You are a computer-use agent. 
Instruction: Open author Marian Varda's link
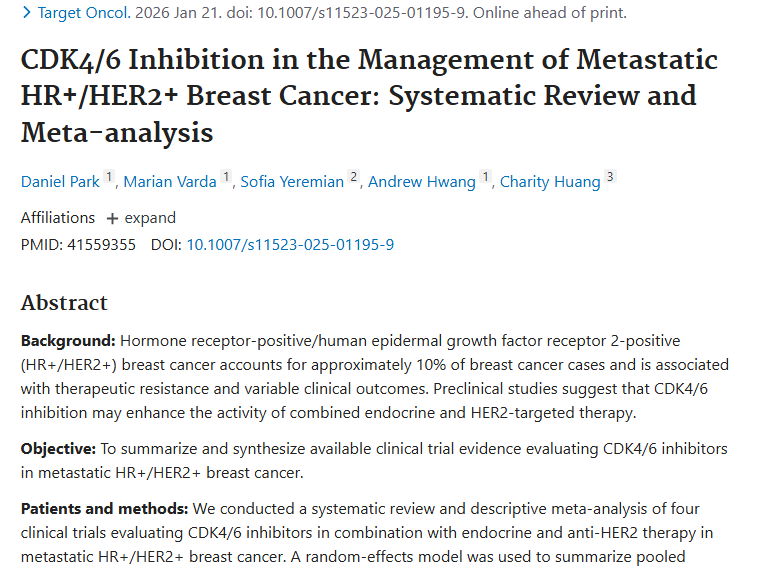(x=169, y=181)
